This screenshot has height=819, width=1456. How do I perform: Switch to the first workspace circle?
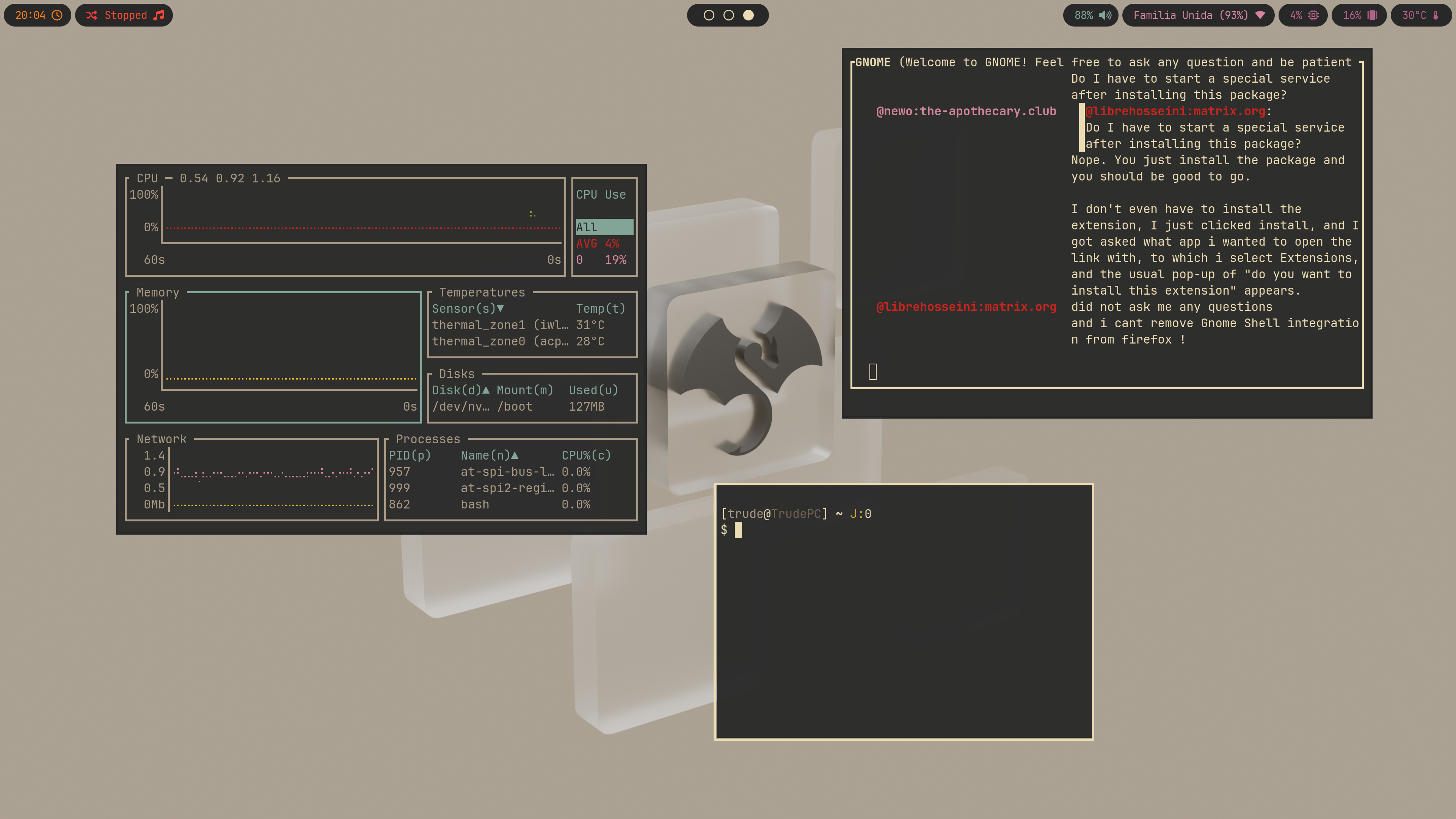click(x=709, y=15)
